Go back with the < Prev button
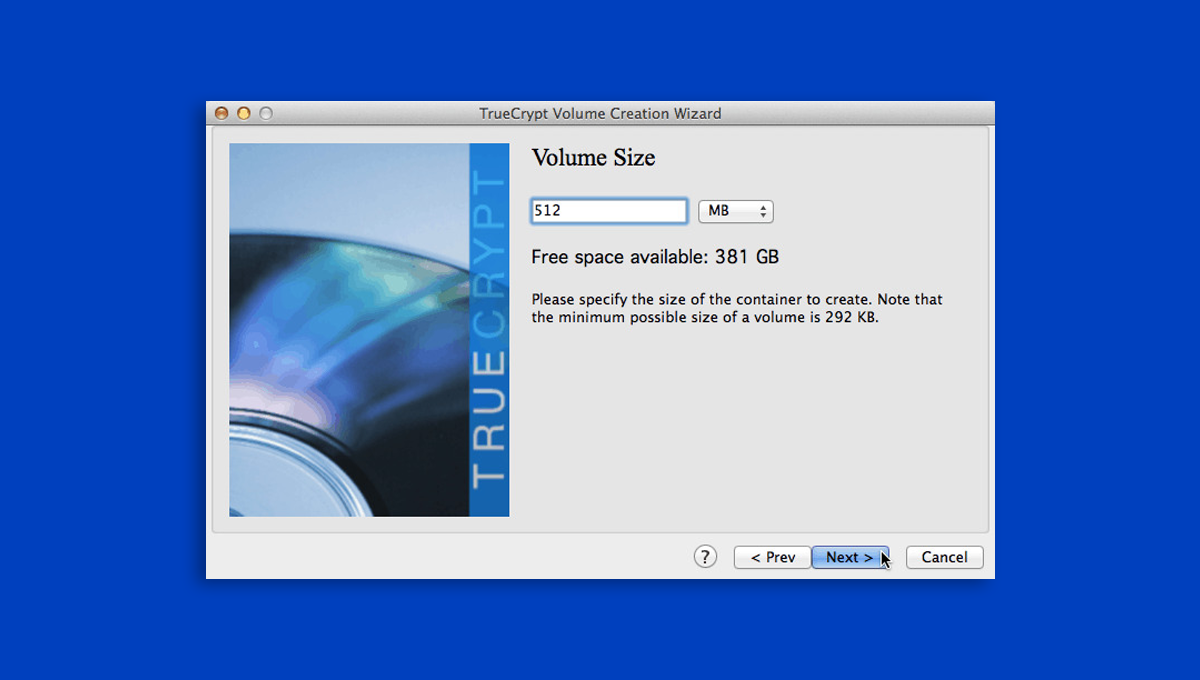Screen dimensions: 1200x680 coord(772,557)
